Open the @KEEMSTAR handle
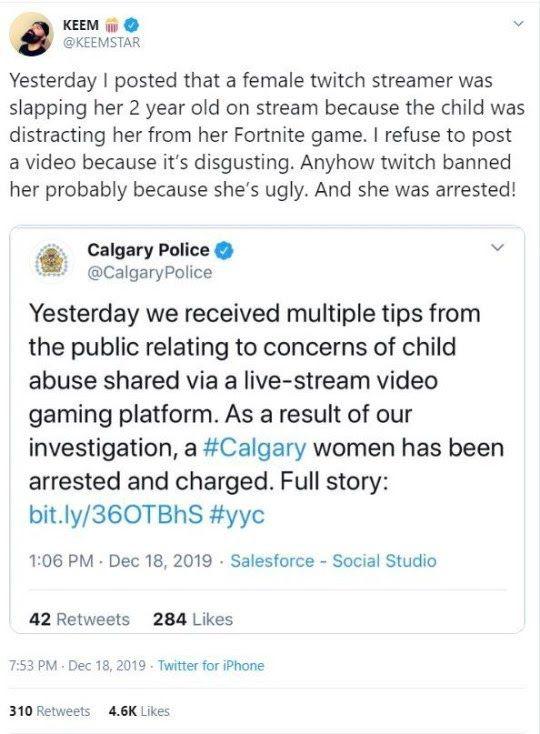The width and height of the screenshot is (540, 734). pos(101,43)
